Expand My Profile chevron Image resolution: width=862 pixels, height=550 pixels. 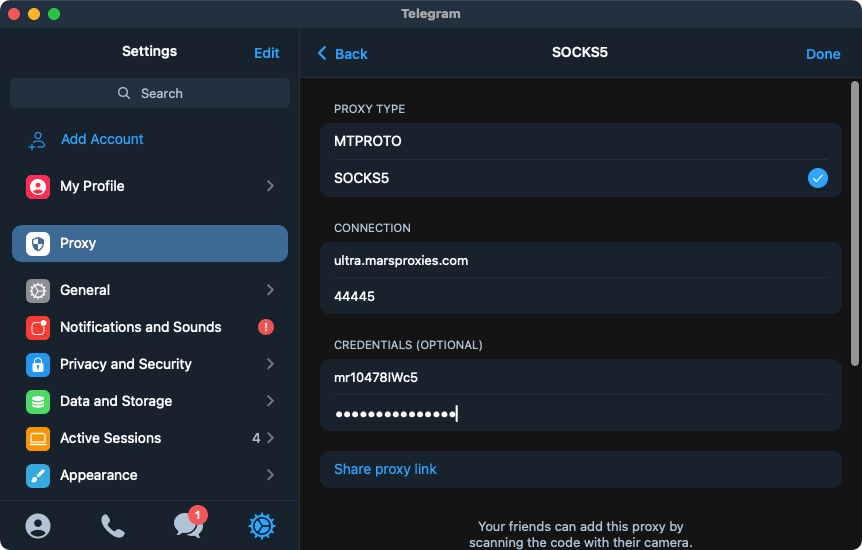tap(270, 186)
